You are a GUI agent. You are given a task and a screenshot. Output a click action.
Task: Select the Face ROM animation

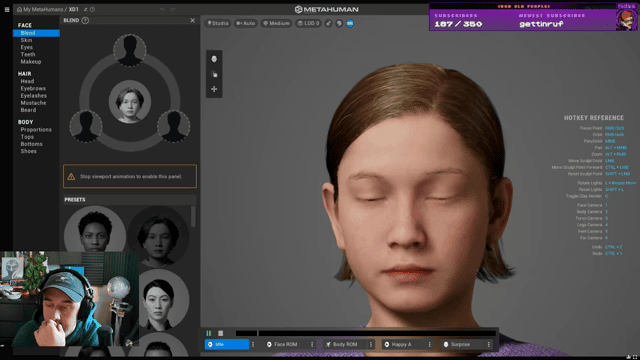point(286,344)
